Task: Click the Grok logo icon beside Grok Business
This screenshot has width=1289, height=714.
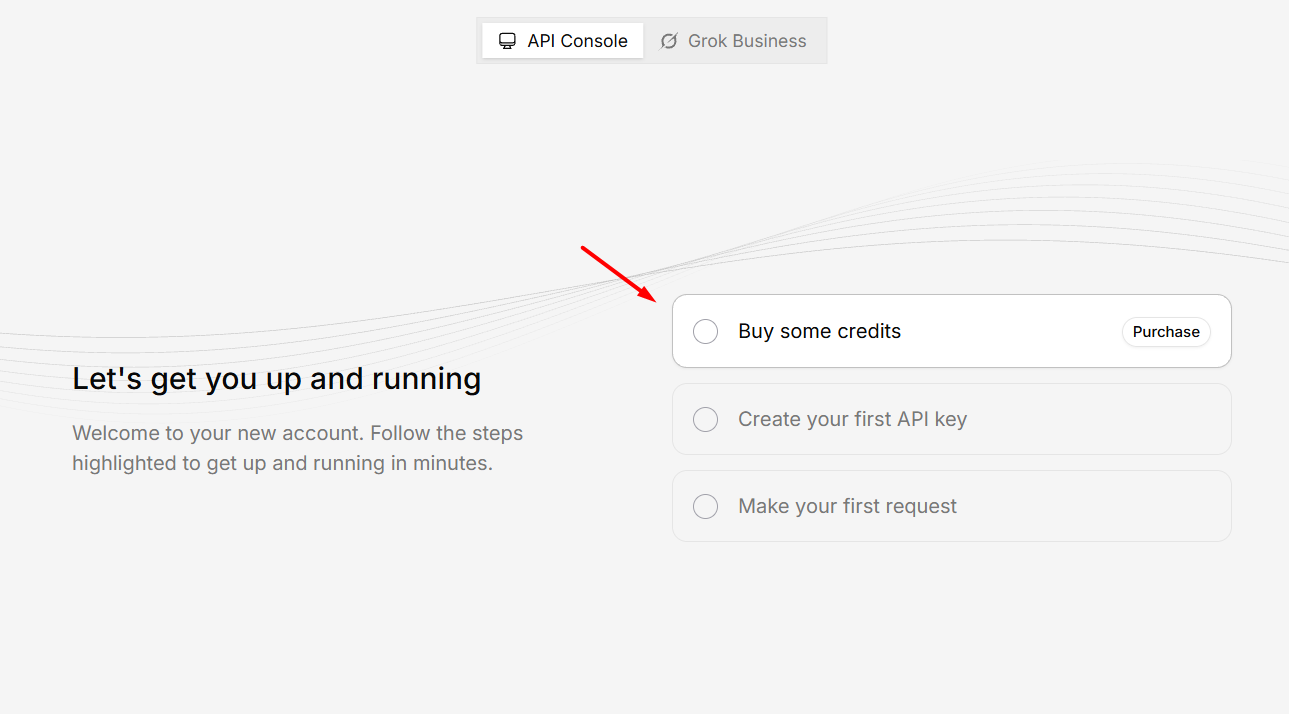Action: 669,41
